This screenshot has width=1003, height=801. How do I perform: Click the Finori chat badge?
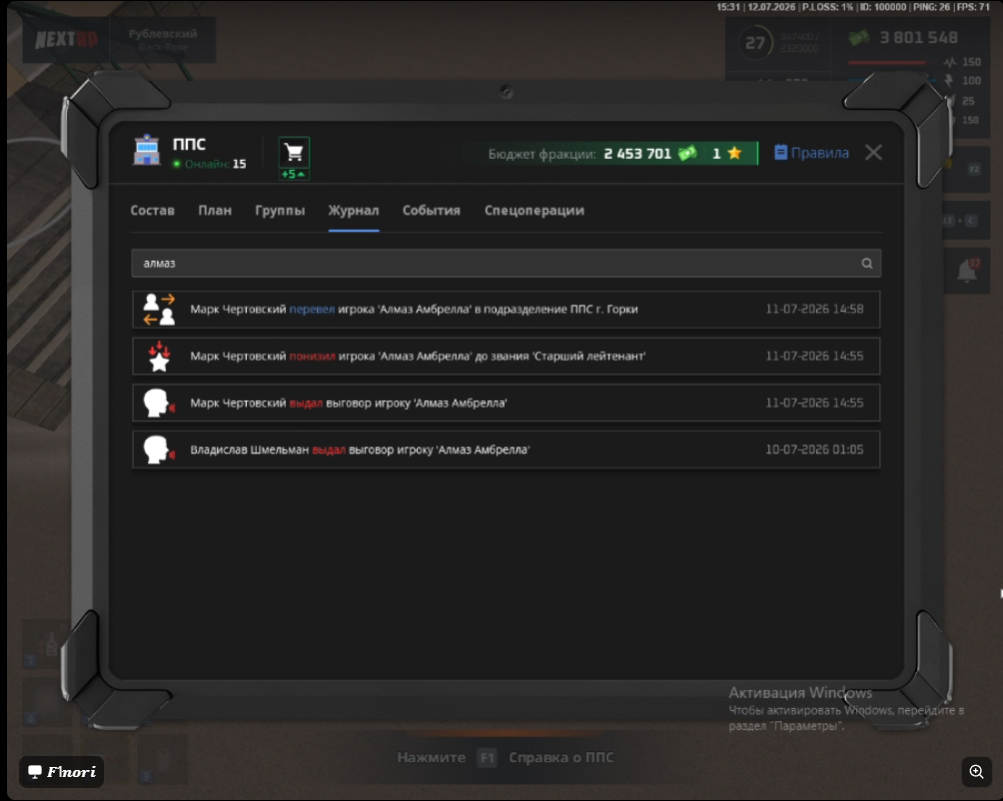pyautogui.click(x=61, y=772)
